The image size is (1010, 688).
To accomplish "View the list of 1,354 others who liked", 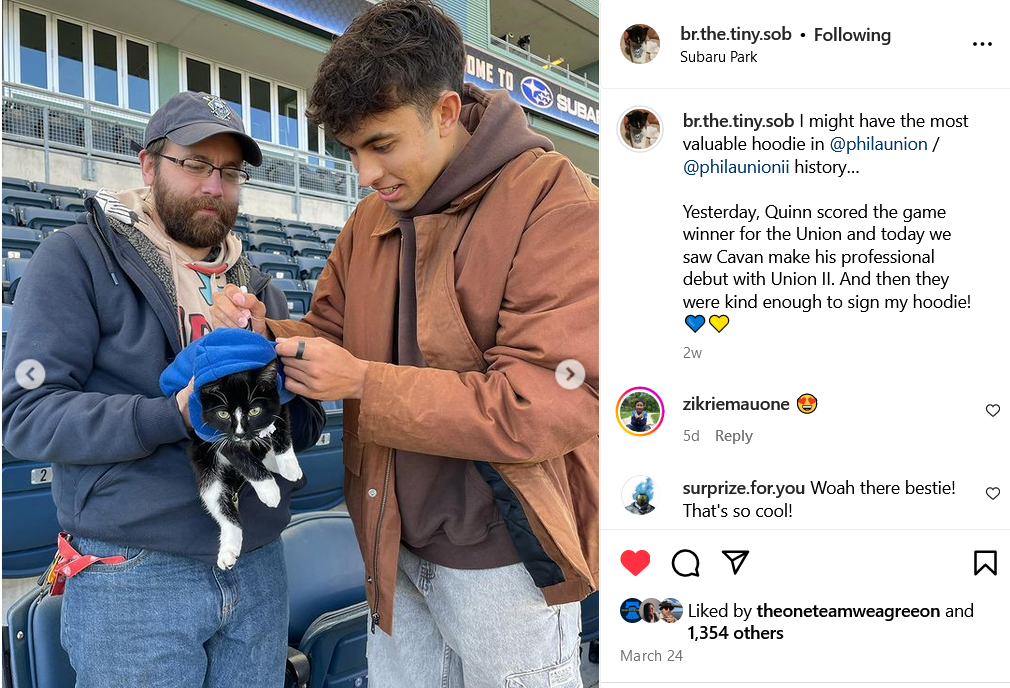I will tap(735, 633).
